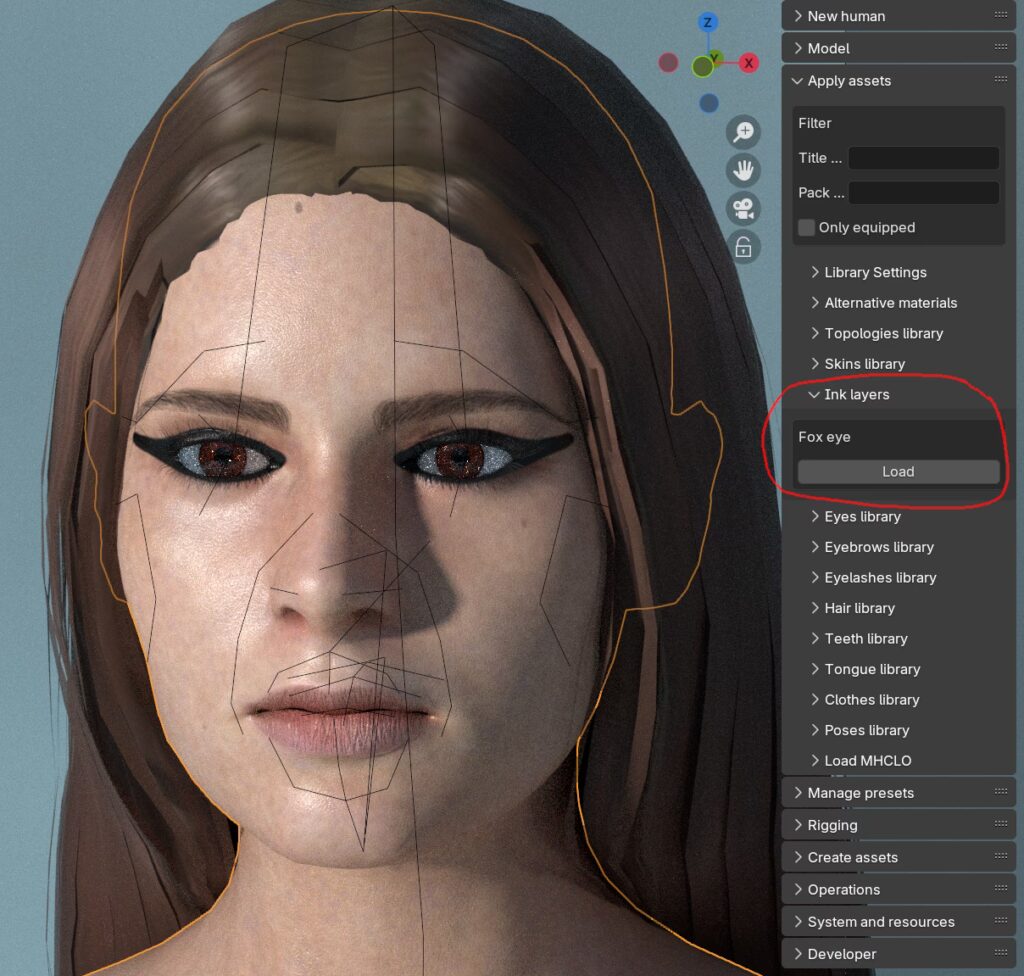
Task: Click the pan hand viewport icon
Action: [x=743, y=170]
